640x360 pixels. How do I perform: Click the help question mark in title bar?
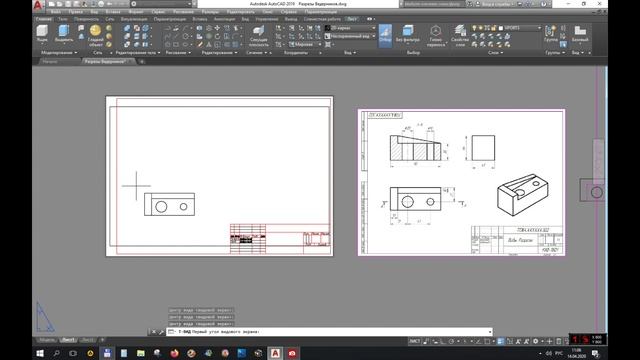pyautogui.click(x=544, y=4)
